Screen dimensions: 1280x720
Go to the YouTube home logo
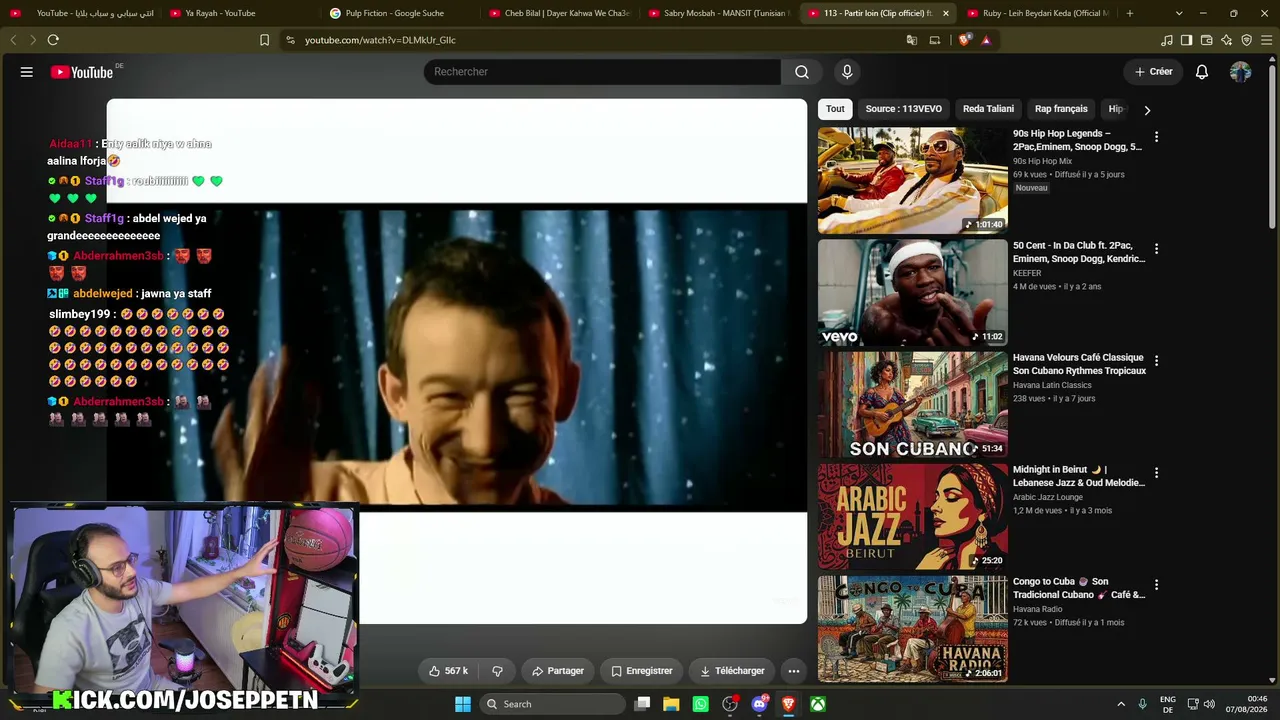(x=82, y=72)
